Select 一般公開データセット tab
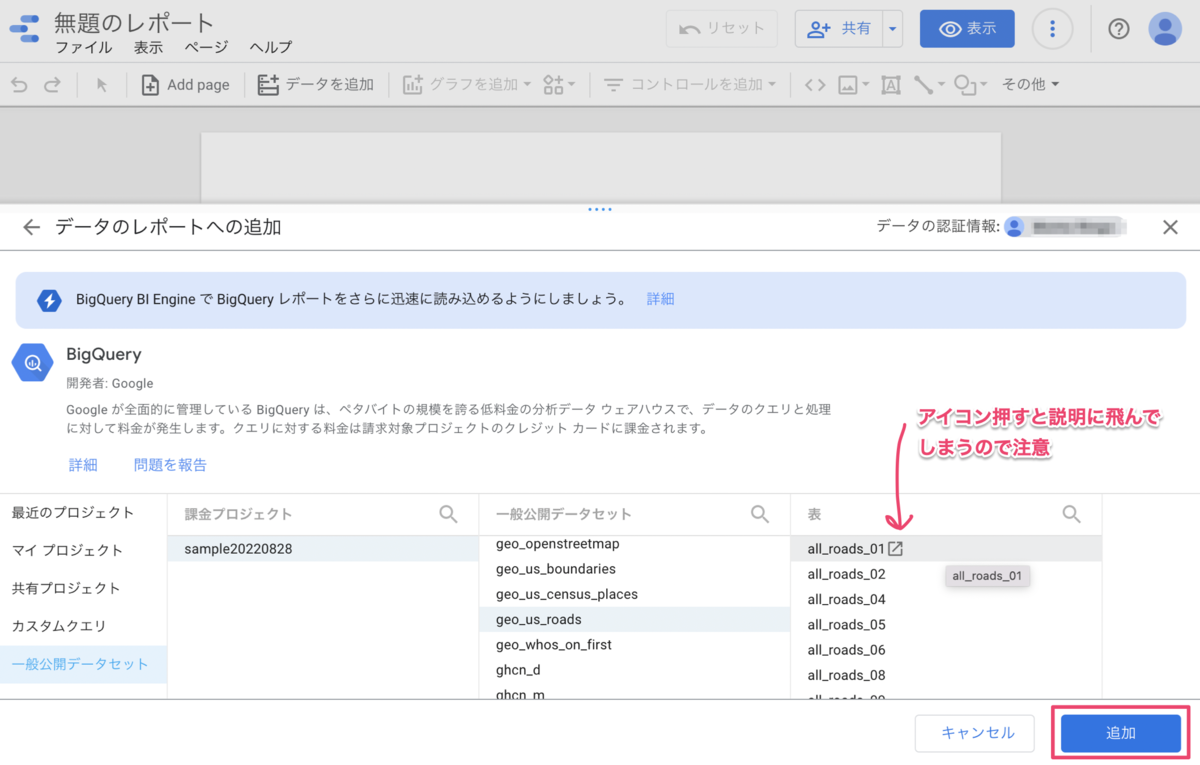 coord(84,664)
